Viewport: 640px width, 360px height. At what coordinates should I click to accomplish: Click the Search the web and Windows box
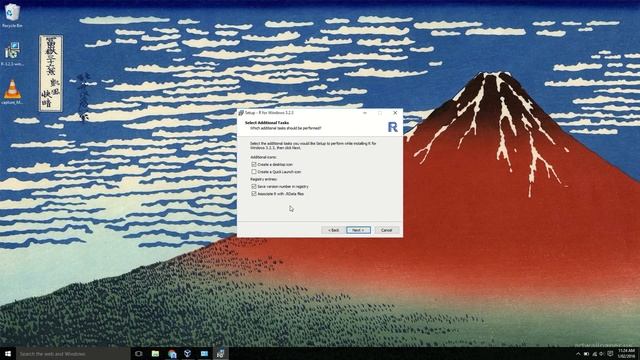coord(73,353)
